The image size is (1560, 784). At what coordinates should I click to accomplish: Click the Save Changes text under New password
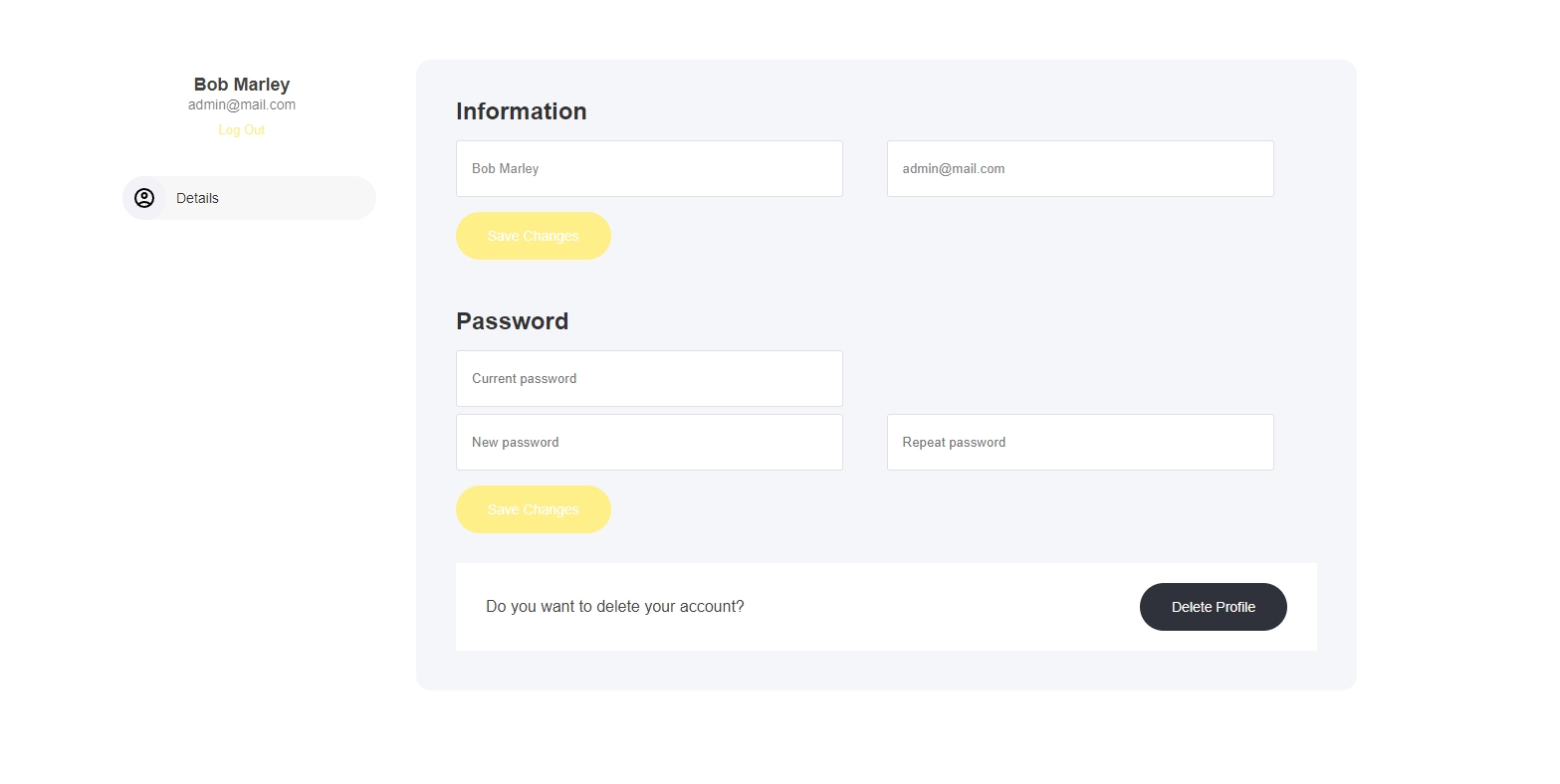(x=533, y=509)
